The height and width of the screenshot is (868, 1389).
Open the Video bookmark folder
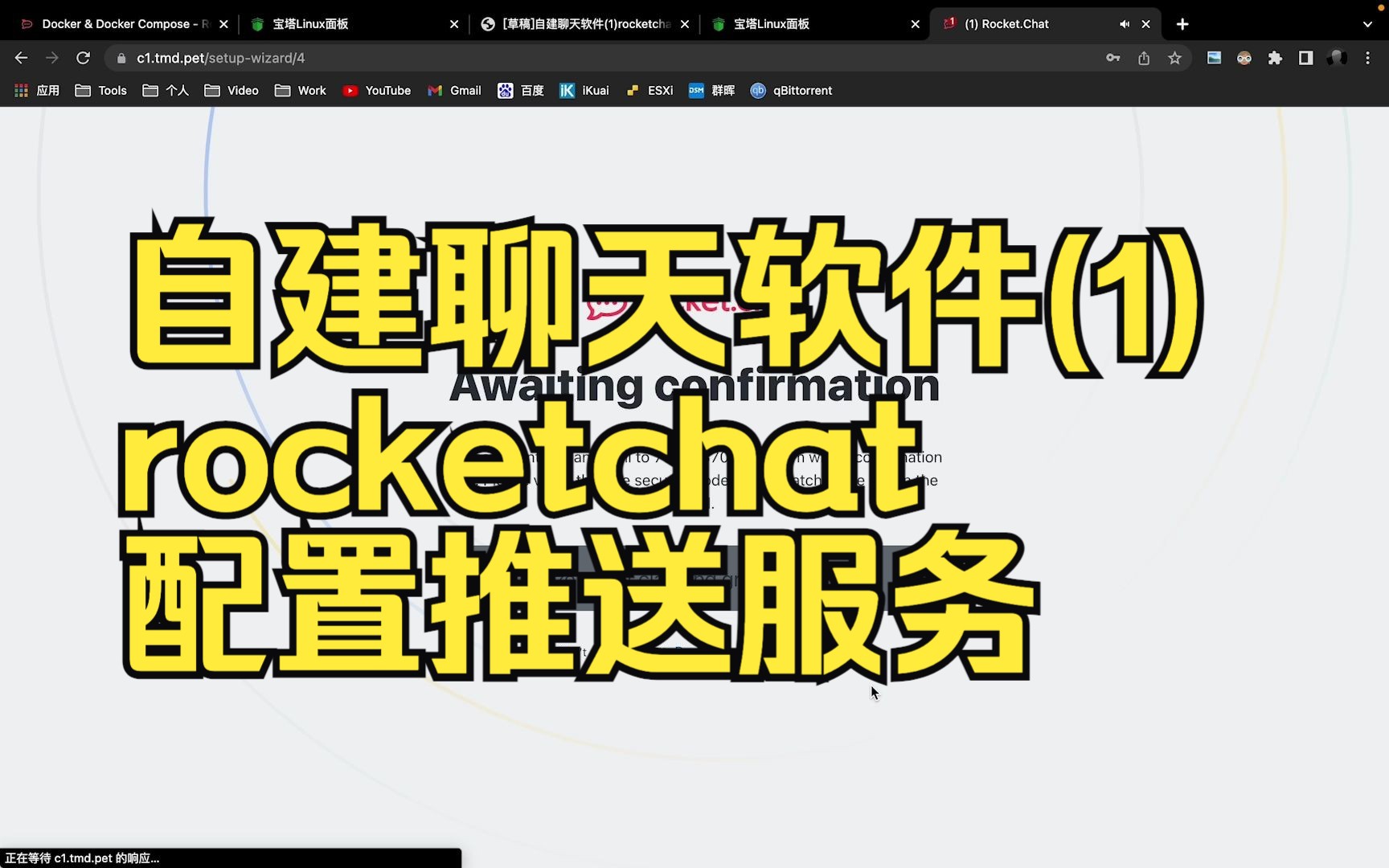[x=231, y=91]
